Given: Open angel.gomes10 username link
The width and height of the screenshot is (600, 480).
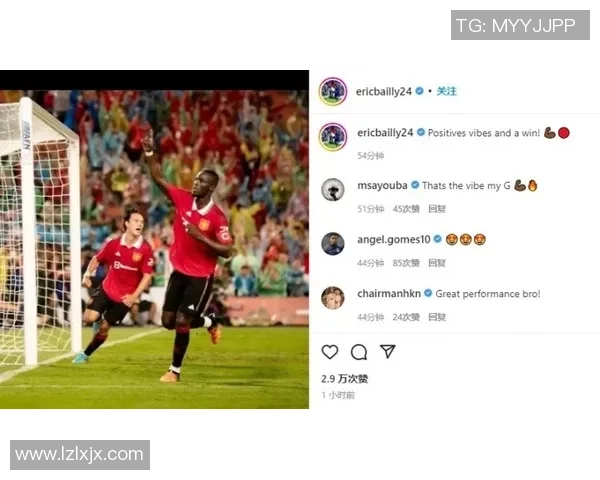Looking at the screenshot, I should click(394, 240).
